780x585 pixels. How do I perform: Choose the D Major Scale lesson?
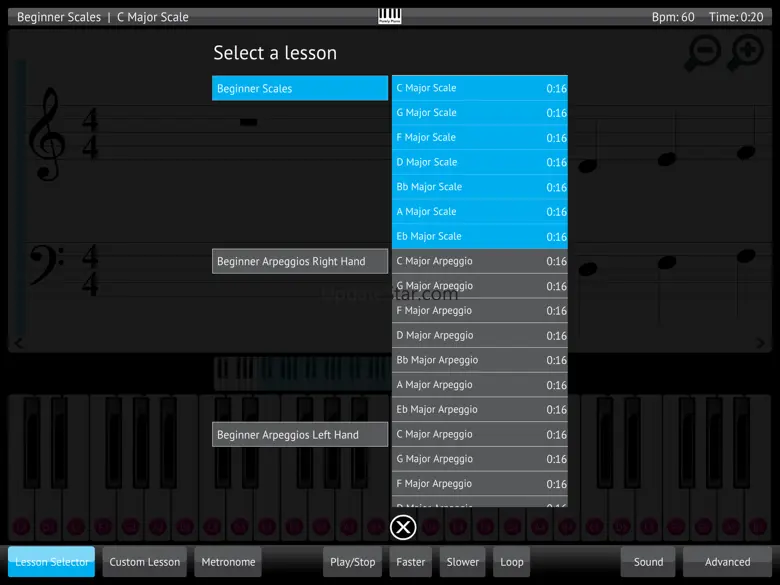(480, 162)
